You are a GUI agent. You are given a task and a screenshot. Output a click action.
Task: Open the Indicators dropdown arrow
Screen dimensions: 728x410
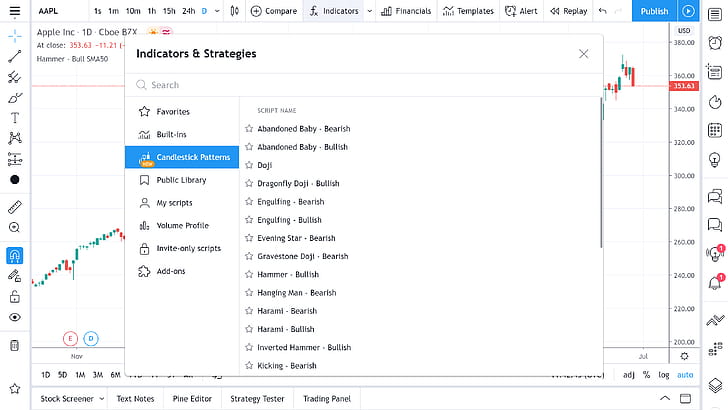[369, 11]
